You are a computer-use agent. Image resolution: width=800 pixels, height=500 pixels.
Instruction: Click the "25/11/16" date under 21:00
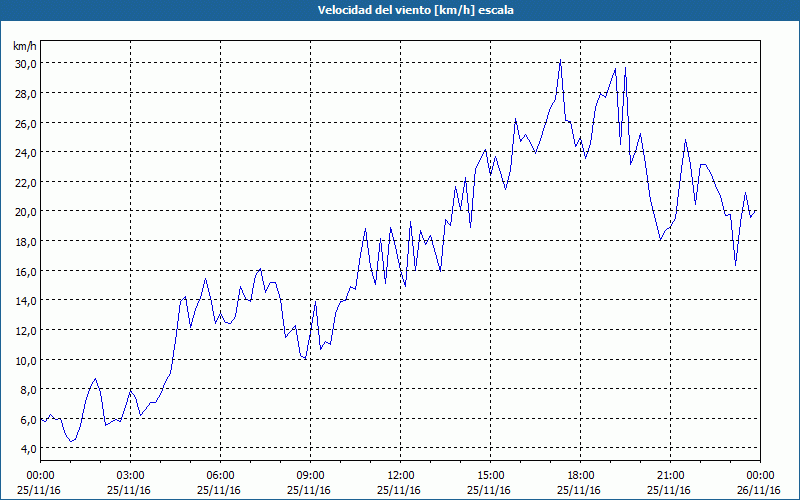[669, 490]
